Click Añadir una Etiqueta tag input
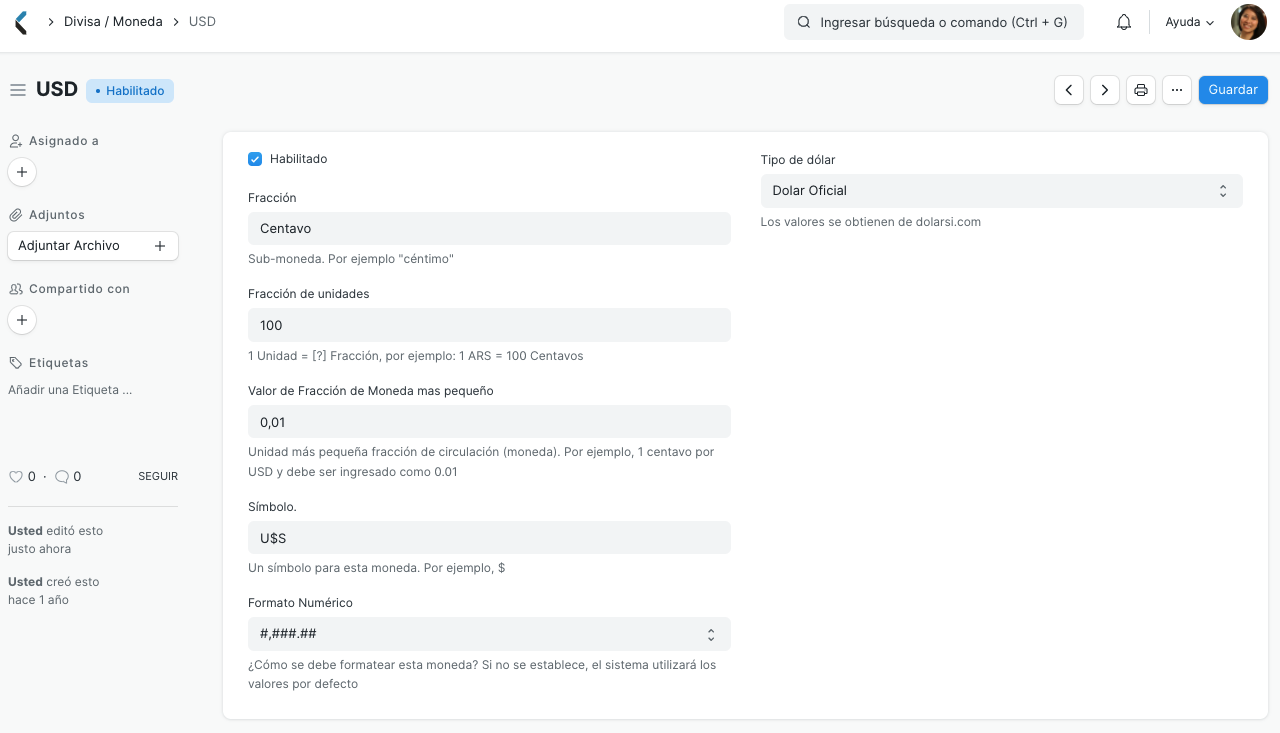The height and width of the screenshot is (733, 1280). 70,390
